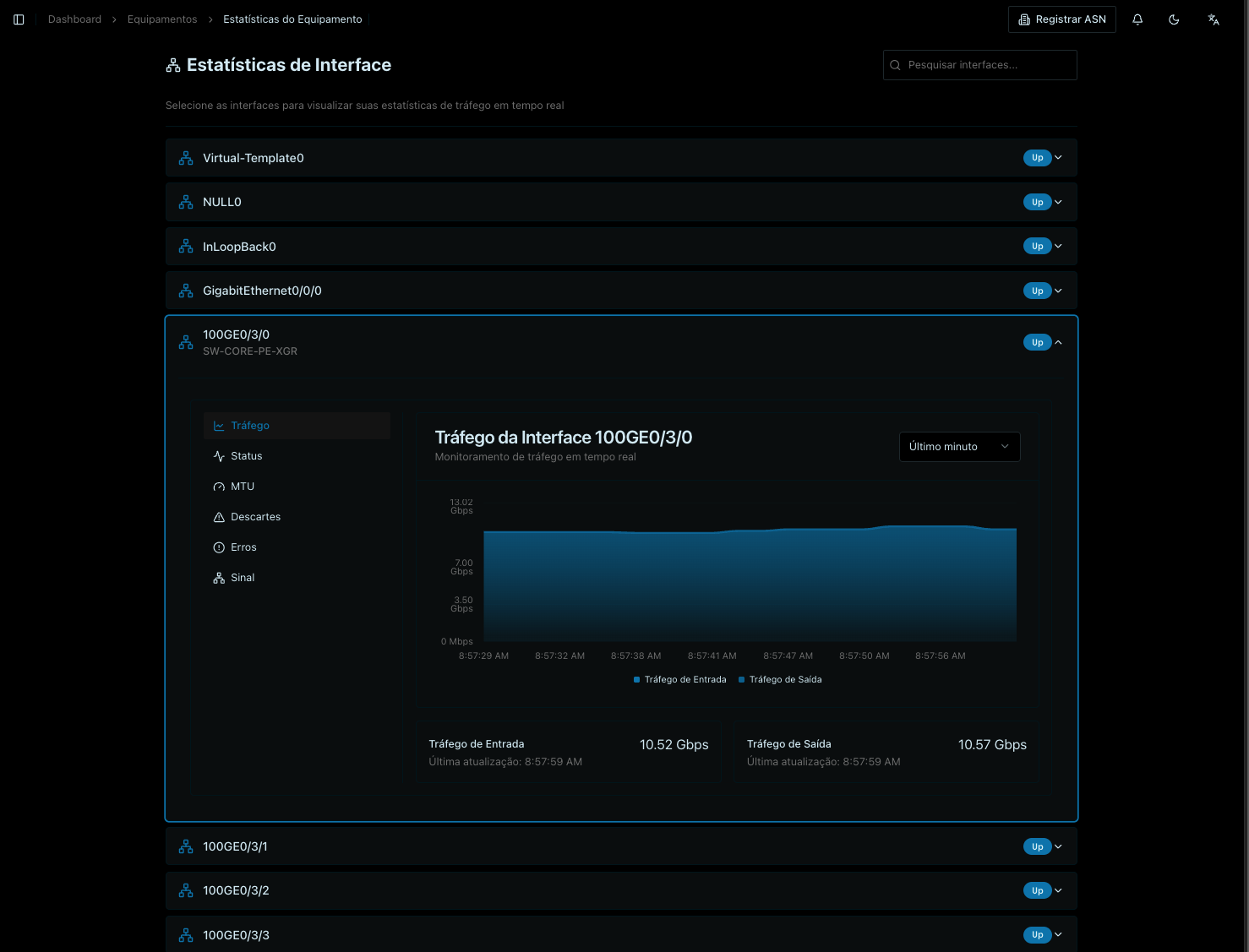Open Equipamentos from the breadcrumb trail

(x=161, y=19)
